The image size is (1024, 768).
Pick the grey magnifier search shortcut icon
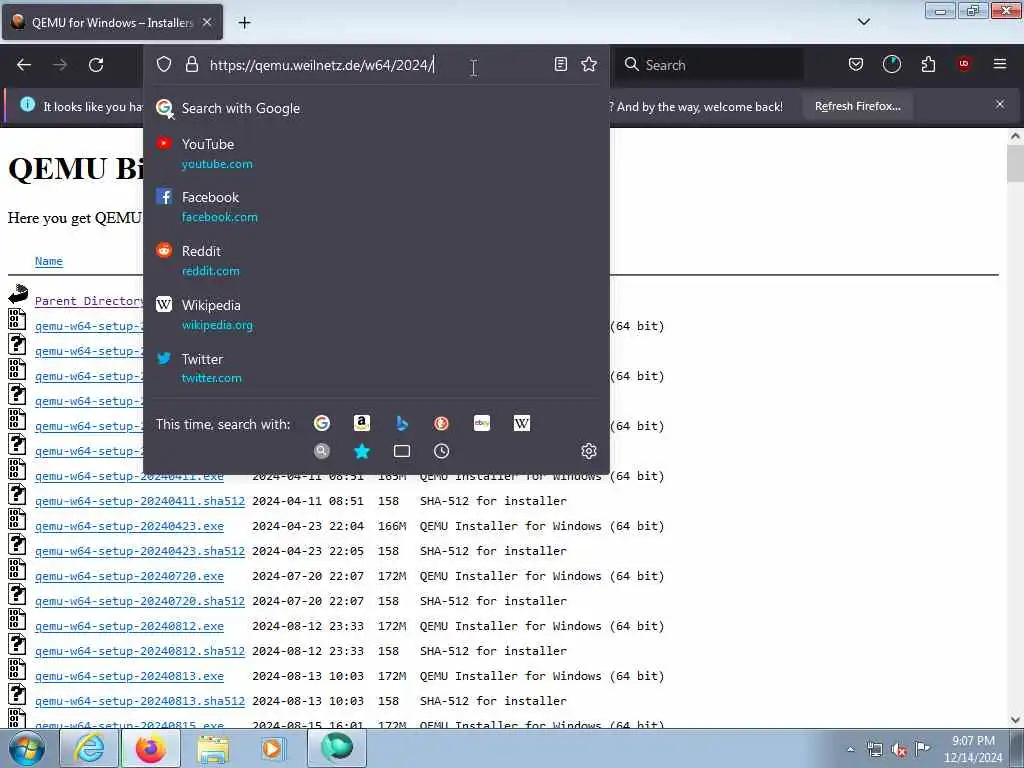(322, 451)
